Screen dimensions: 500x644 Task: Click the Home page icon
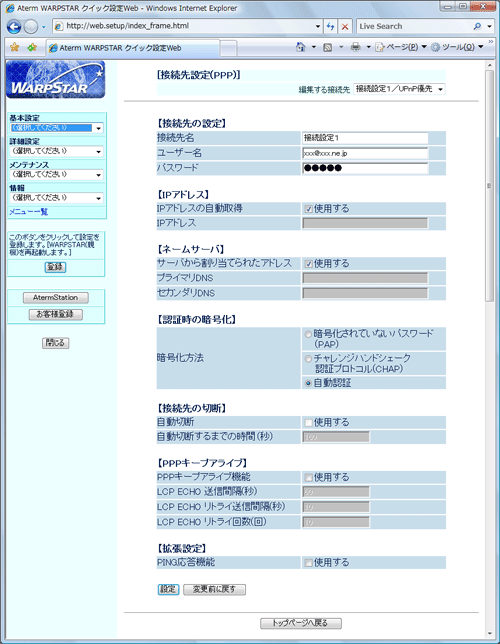click(301, 47)
